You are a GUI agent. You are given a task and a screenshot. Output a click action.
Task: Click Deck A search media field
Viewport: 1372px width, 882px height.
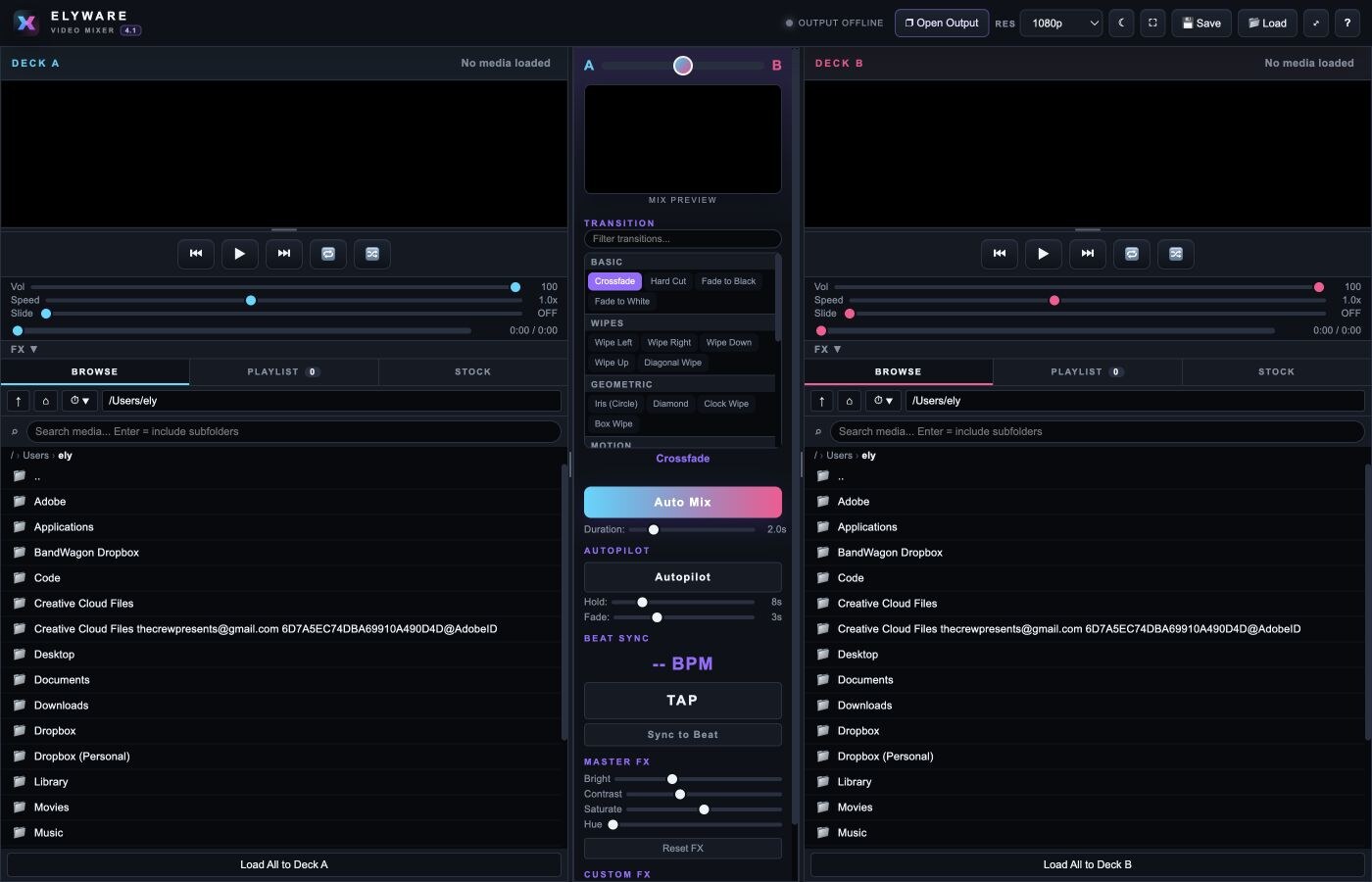(x=294, y=431)
